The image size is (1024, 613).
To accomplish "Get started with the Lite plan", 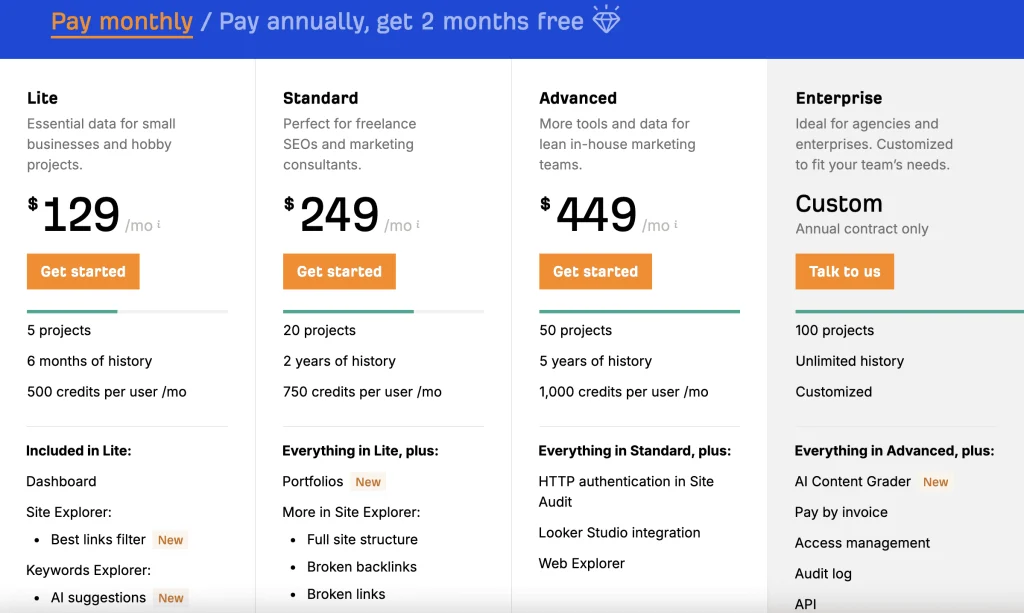I will (x=83, y=271).
